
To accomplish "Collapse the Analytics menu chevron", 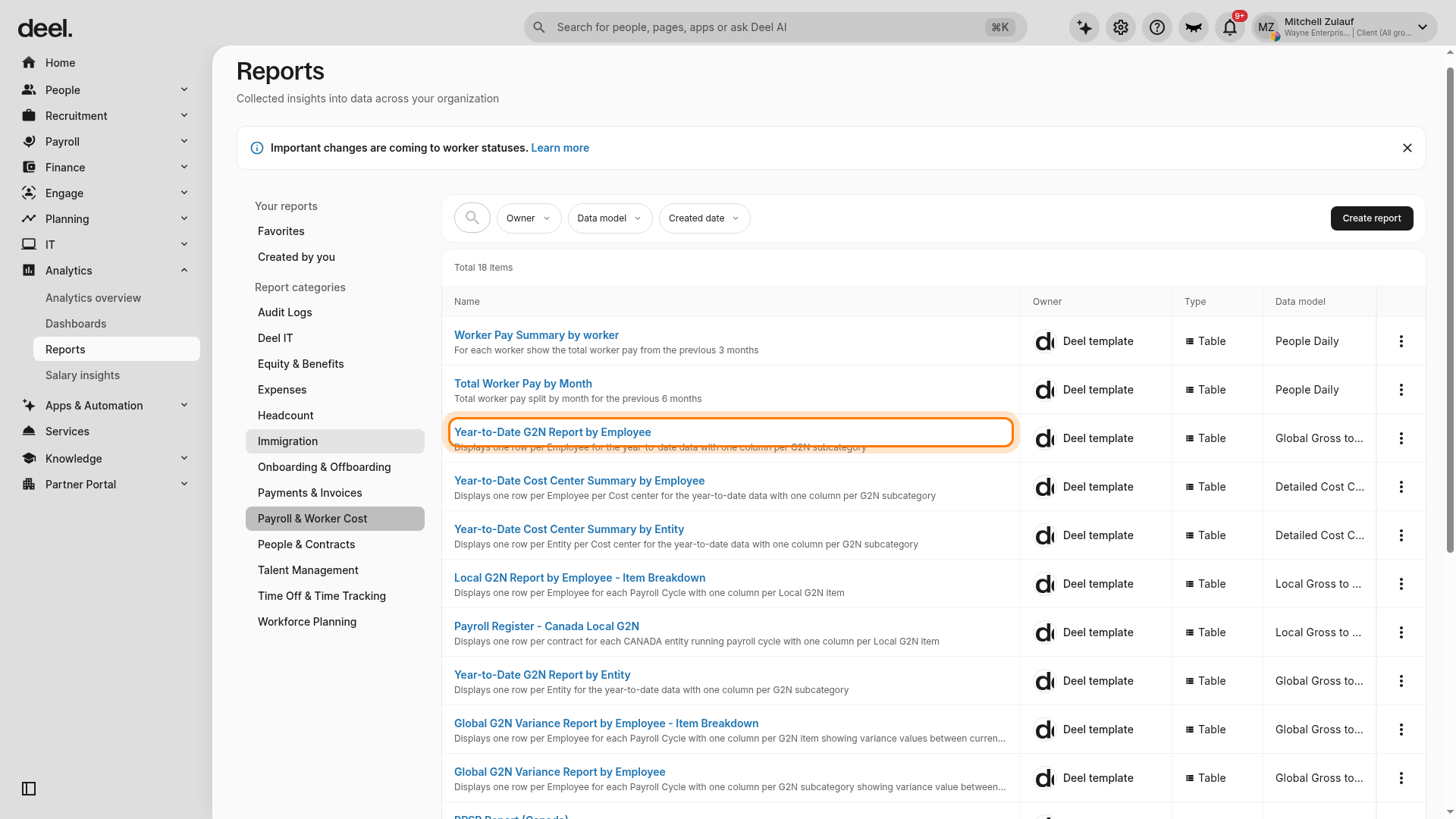I will pyautogui.click(x=184, y=271).
